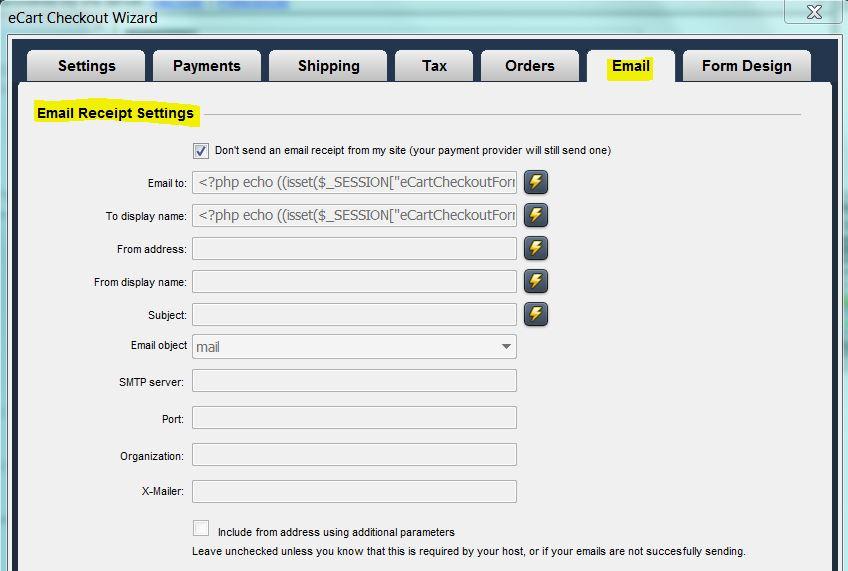Close the eCart Checkout Wizard window
The image size is (848, 571).
click(x=814, y=12)
